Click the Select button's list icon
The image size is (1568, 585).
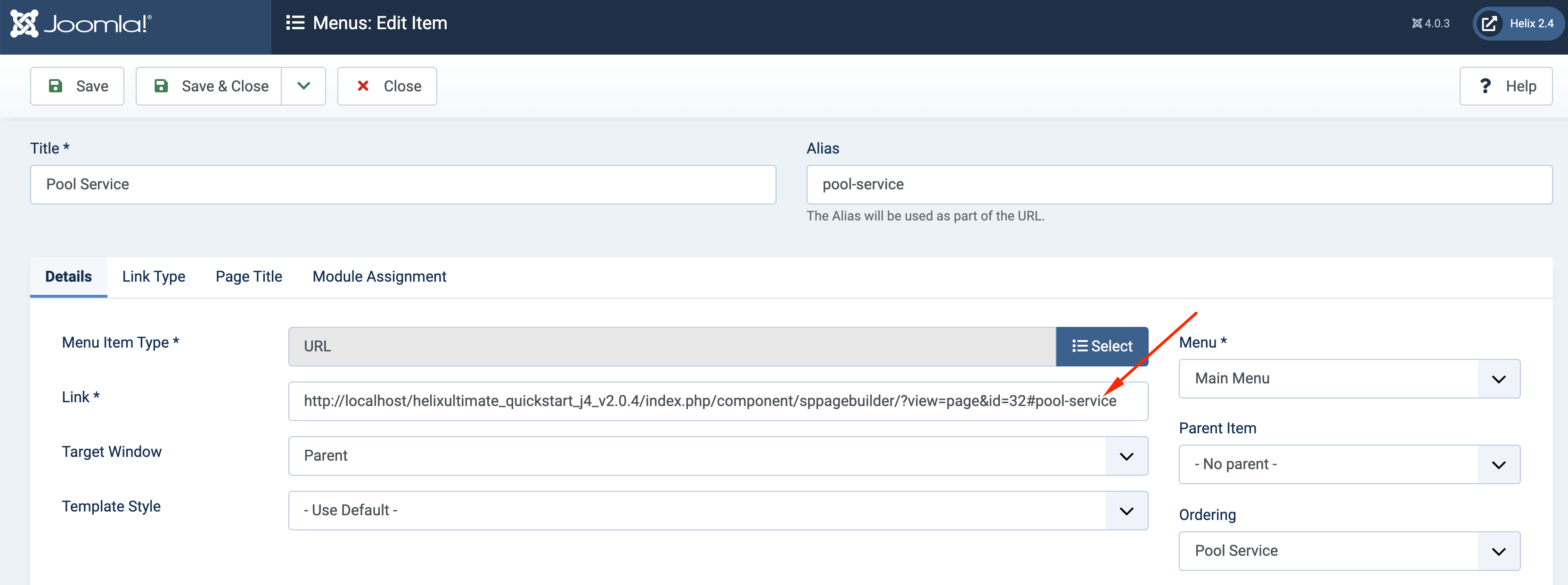pyautogui.click(x=1080, y=346)
